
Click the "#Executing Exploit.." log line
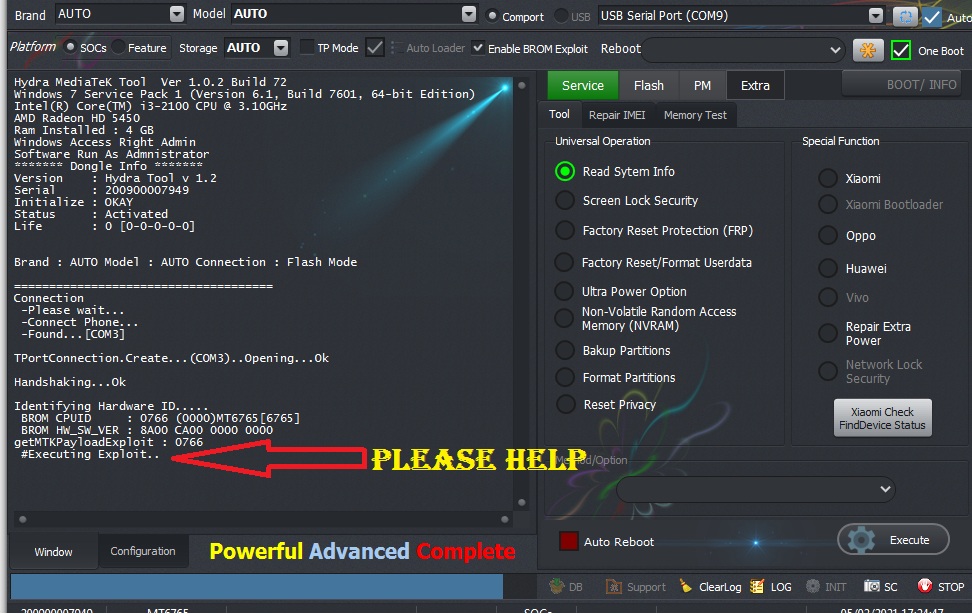pos(90,454)
